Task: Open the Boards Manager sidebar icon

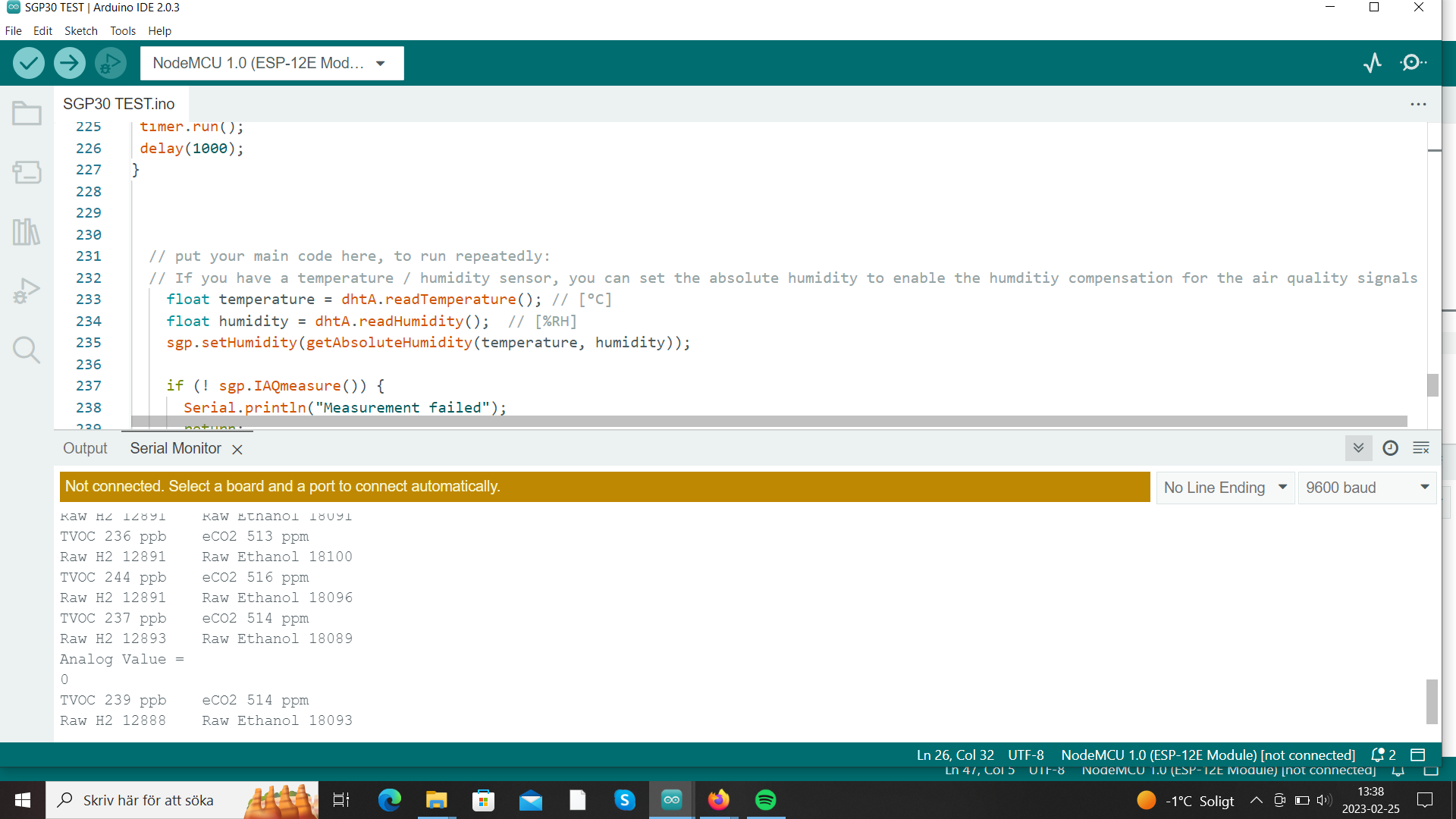Action: 27,172
